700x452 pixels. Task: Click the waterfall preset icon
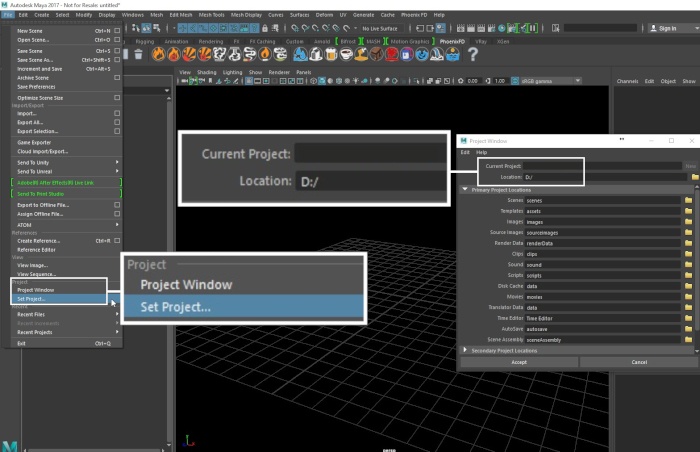pyautogui.click(x=437, y=54)
